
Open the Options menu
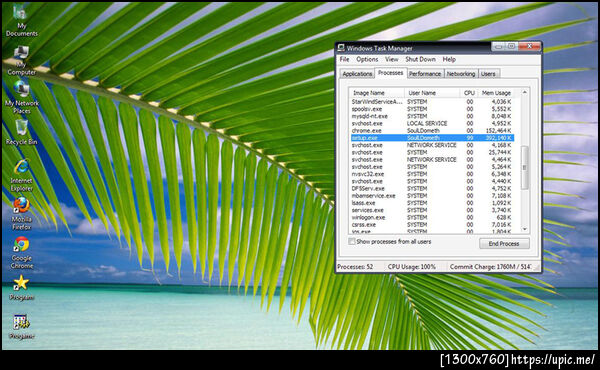367,59
